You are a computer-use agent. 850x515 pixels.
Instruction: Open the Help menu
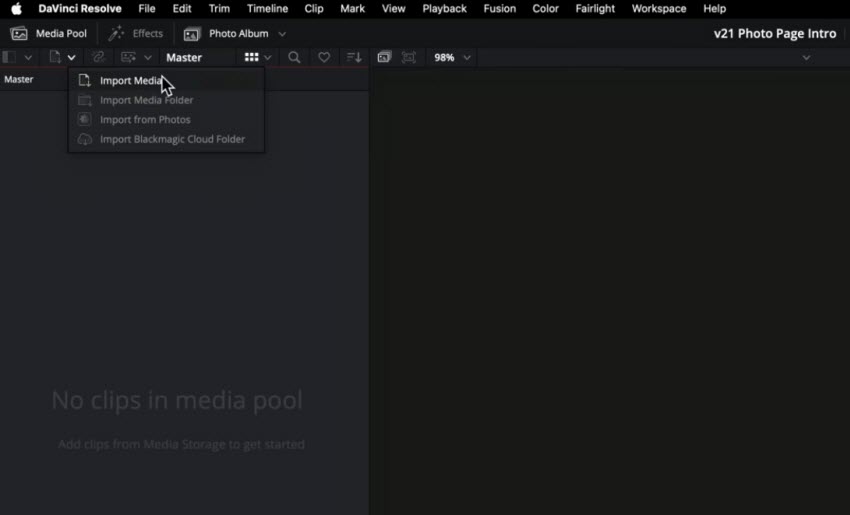click(714, 9)
